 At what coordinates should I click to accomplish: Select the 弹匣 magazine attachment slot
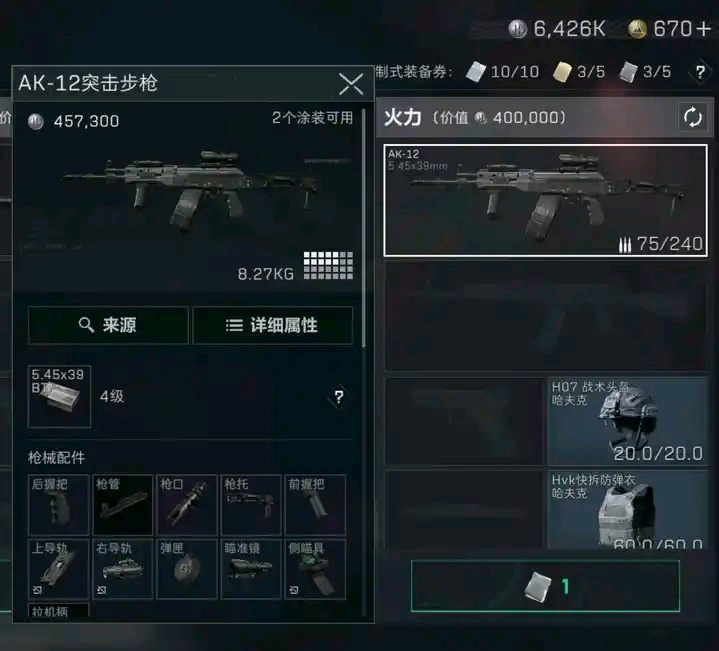(187, 569)
